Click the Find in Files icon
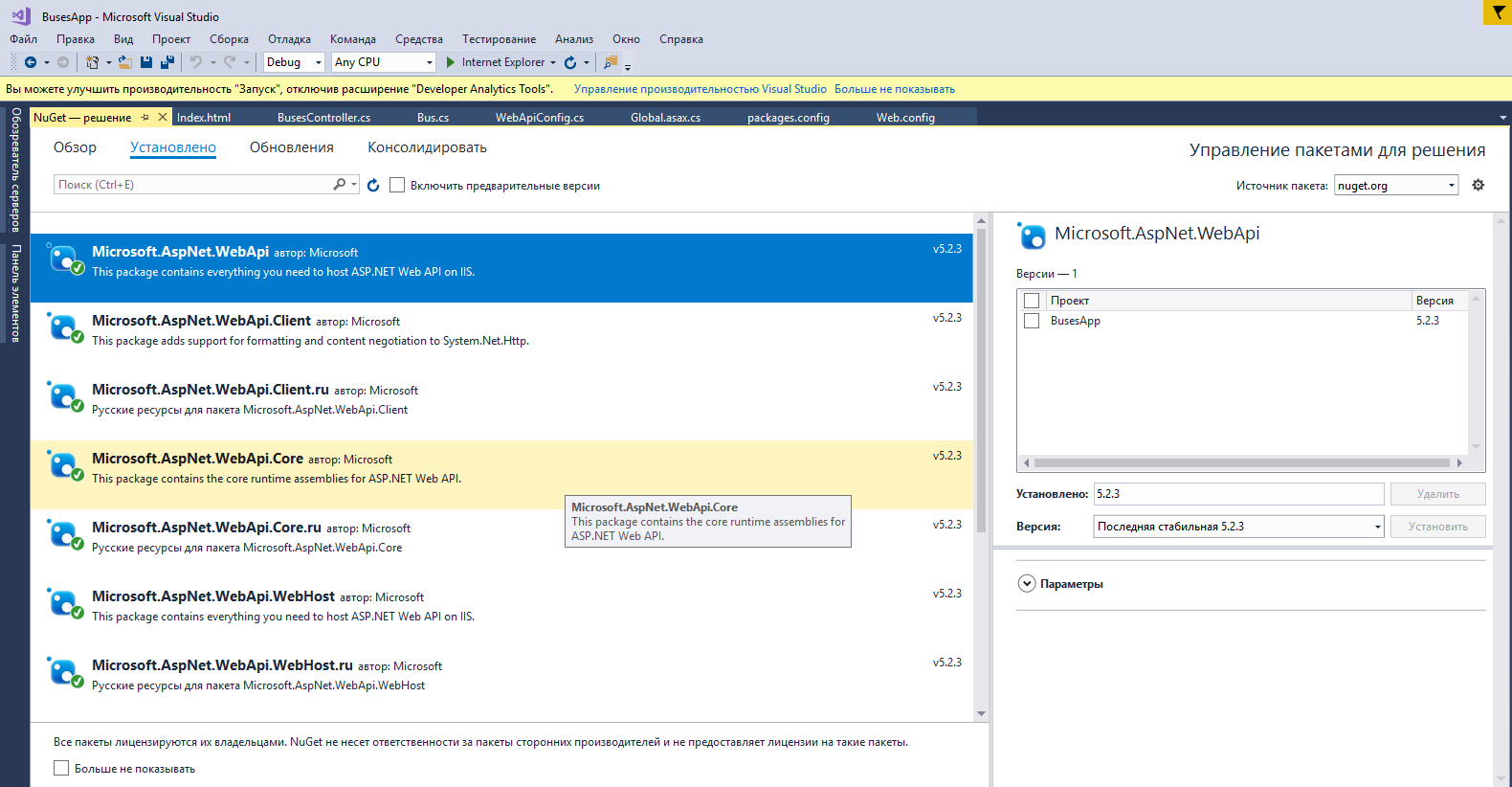The image size is (1512, 787). [x=610, y=62]
